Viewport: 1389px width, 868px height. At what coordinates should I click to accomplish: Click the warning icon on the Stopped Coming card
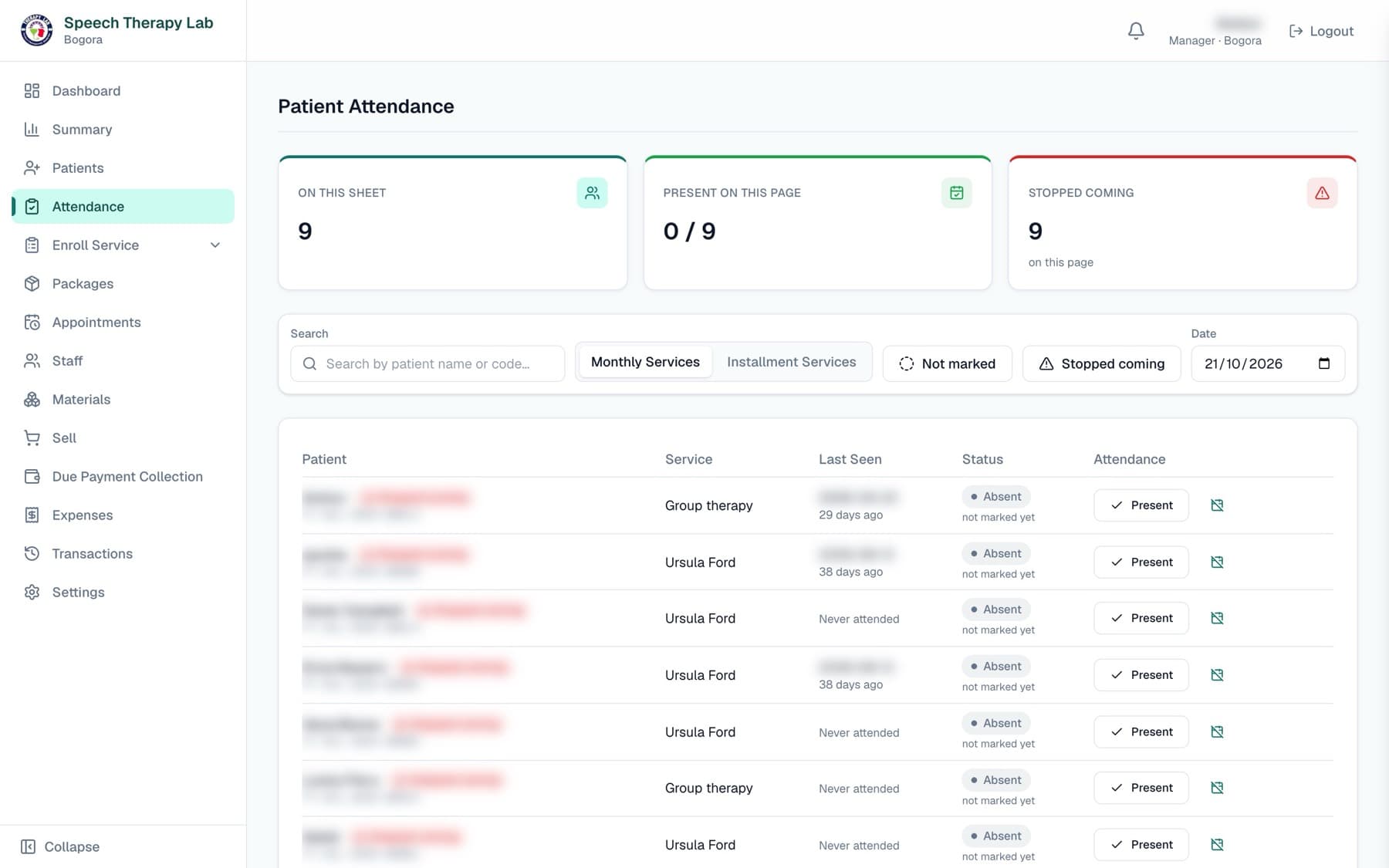point(1322,193)
